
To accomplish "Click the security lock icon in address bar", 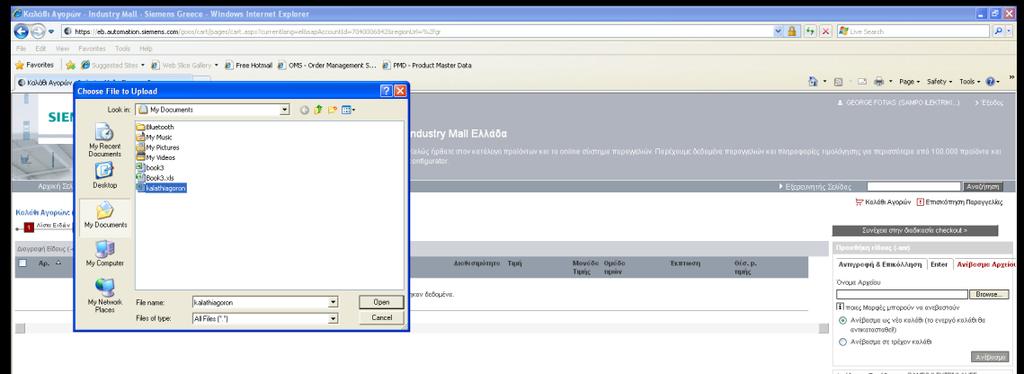I will (792, 31).
